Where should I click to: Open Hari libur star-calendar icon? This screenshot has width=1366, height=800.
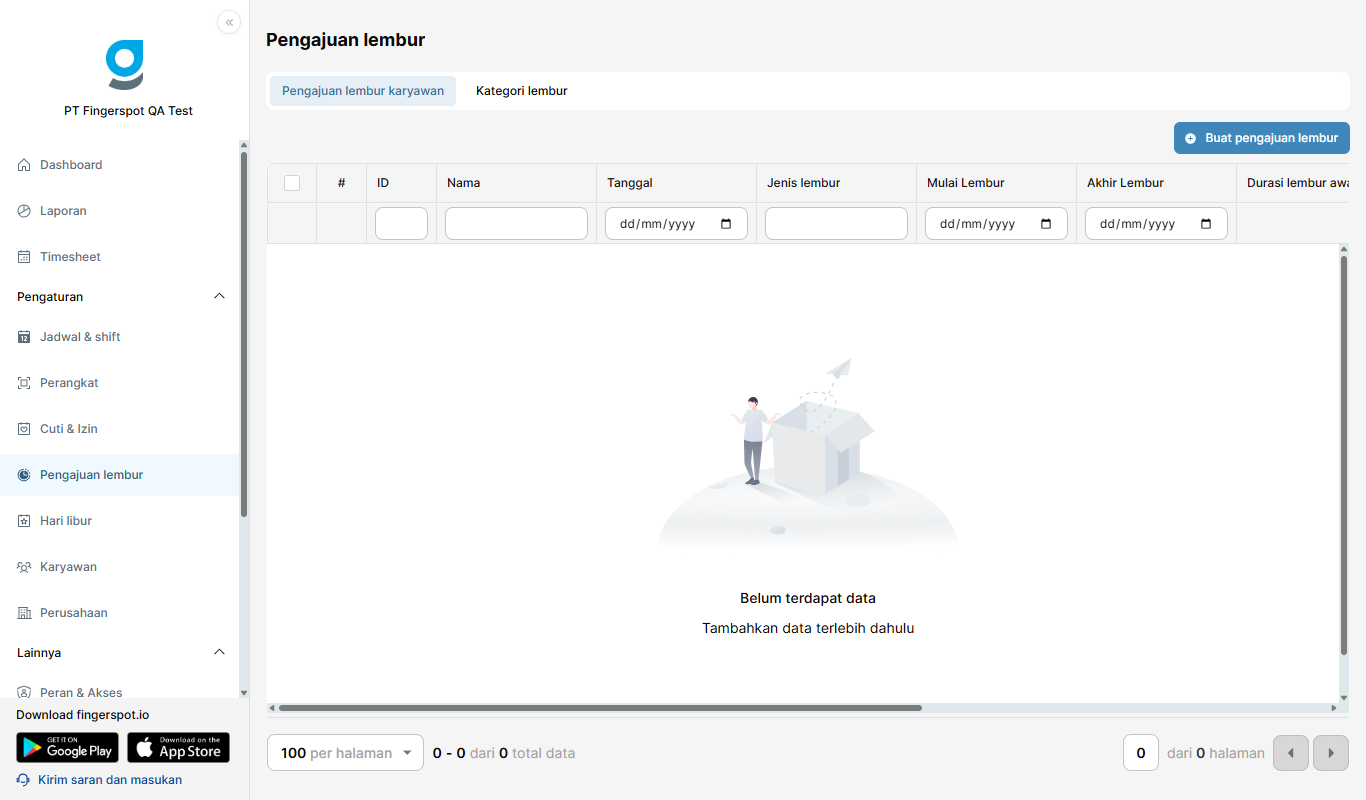(x=24, y=521)
